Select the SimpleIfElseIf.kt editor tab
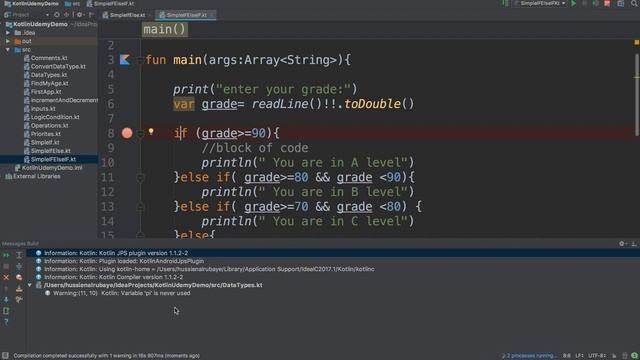Viewport: 640px width, 360px height. coord(186,15)
